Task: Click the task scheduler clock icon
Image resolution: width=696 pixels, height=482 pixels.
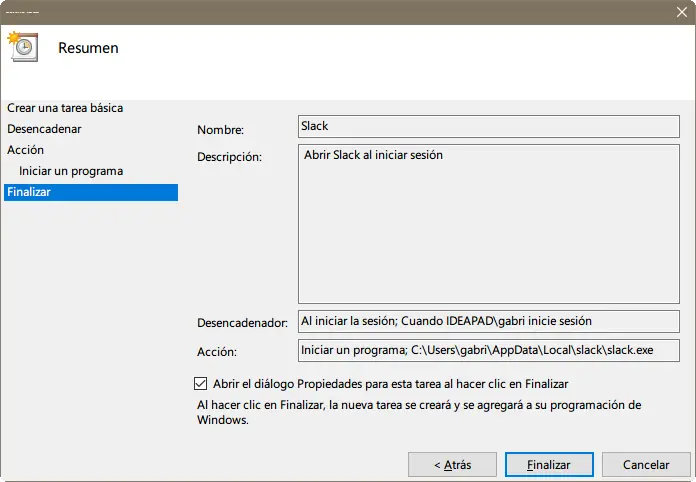Action: (x=23, y=47)
